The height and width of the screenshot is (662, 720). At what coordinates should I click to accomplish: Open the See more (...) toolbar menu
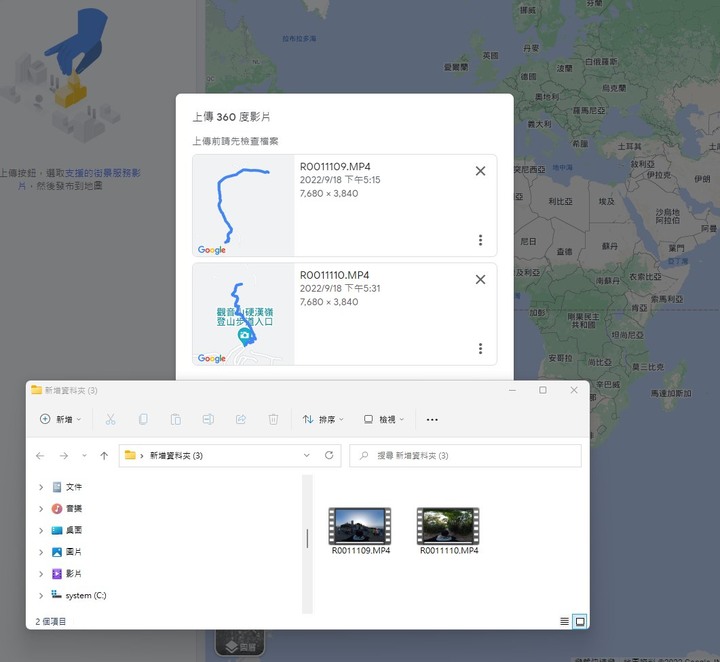pos(432,419)
